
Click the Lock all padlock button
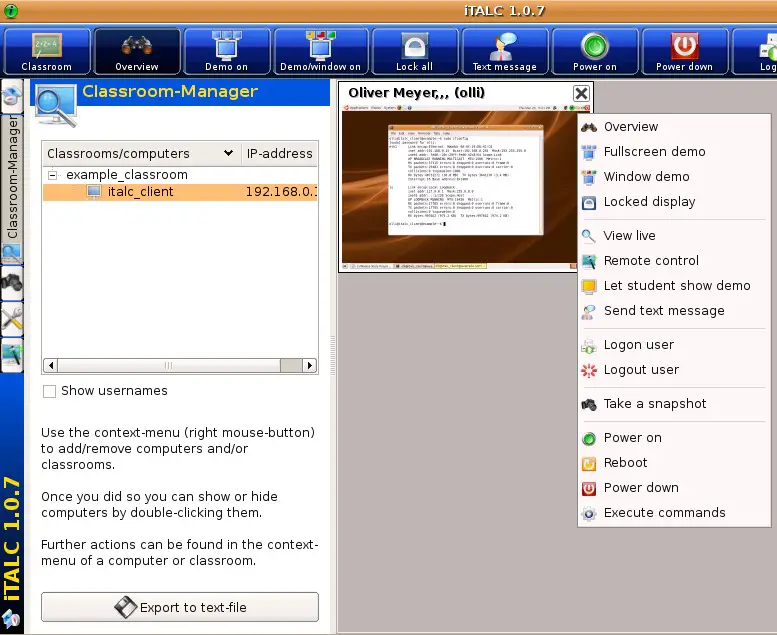tap(415, 52)
